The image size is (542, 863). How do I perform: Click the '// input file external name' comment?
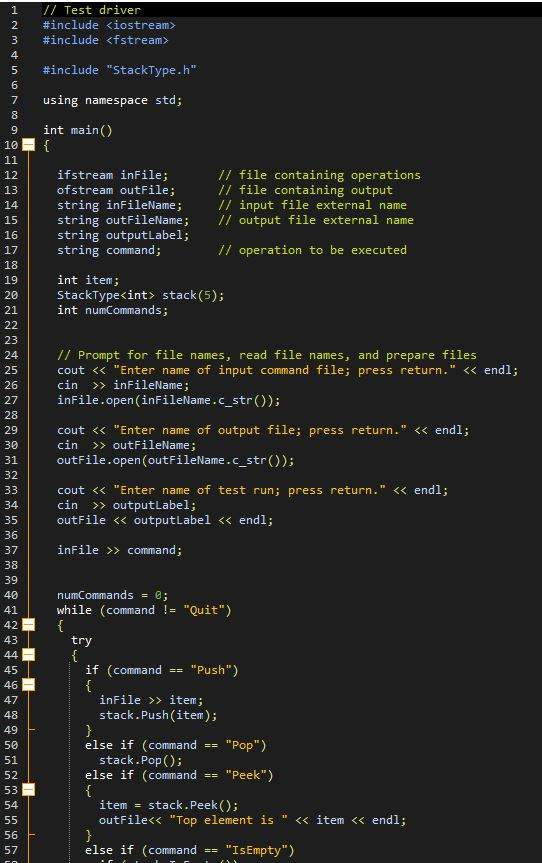(x=313, y=205)
